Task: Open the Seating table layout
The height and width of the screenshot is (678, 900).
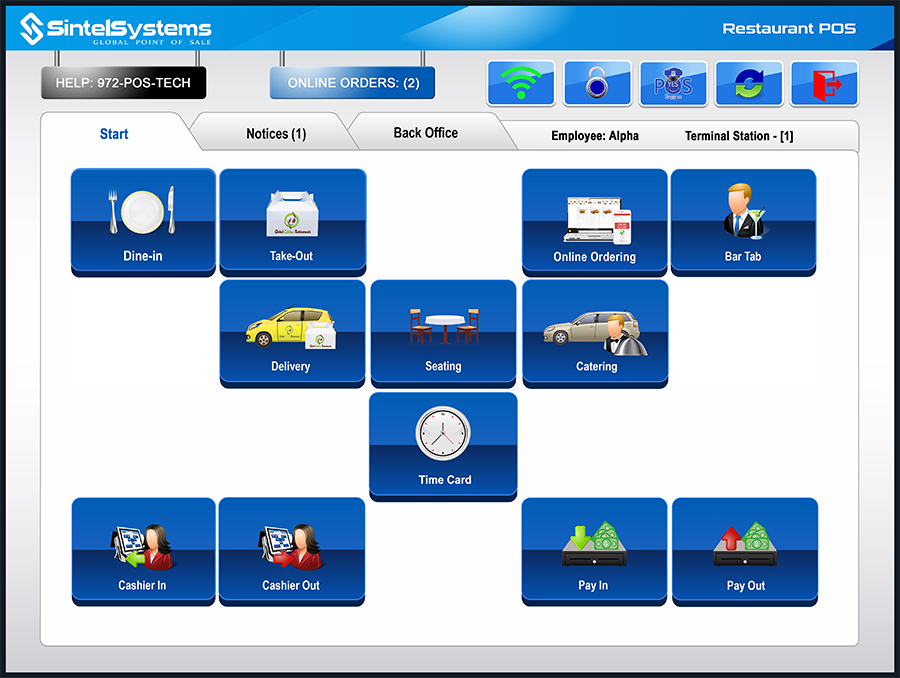Action: coord(443,332)
